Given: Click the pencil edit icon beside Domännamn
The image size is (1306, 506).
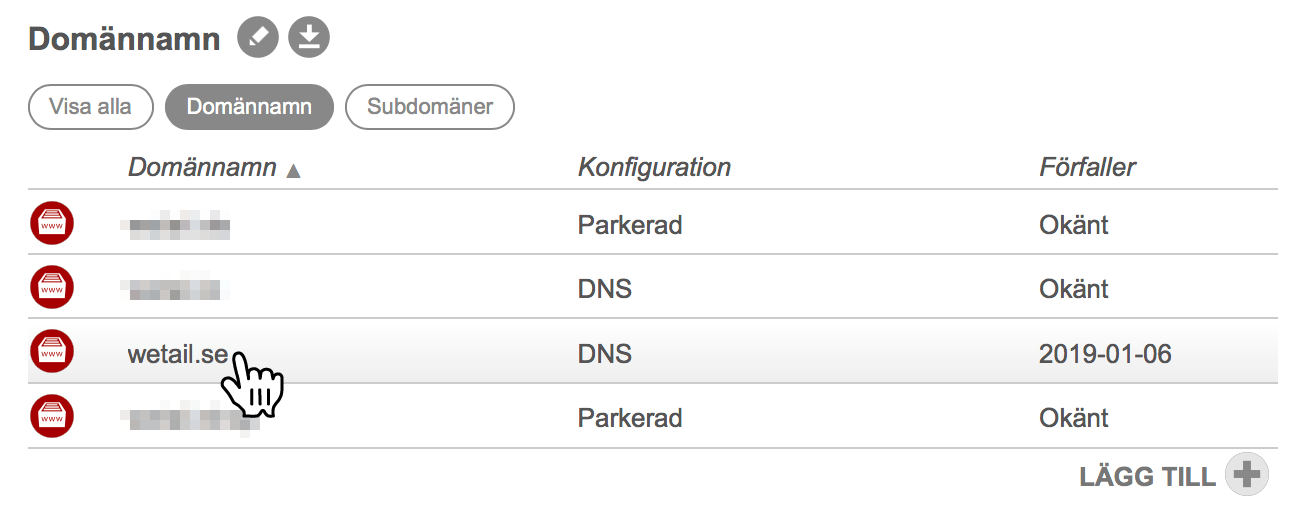Looking at the screenshot, I should [258, 39].
